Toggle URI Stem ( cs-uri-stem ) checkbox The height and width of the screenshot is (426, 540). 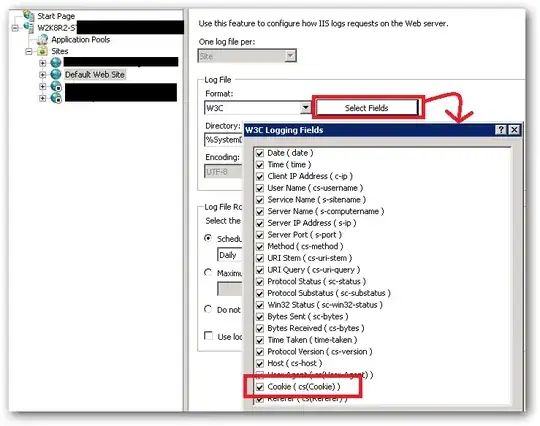(x=260, y=259)
